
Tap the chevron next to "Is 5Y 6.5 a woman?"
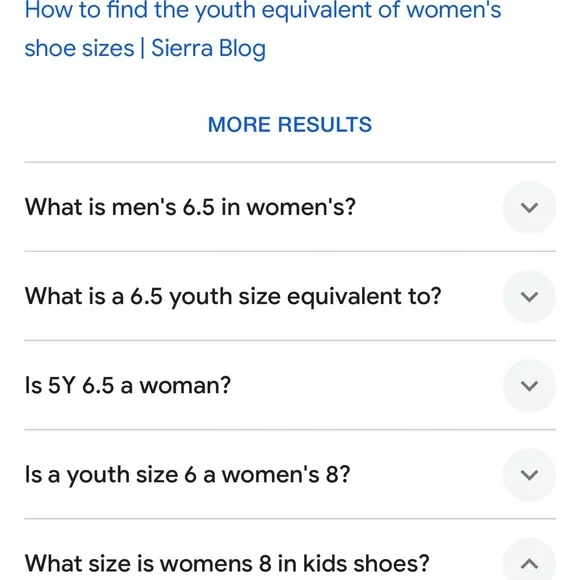click(529, 385)
